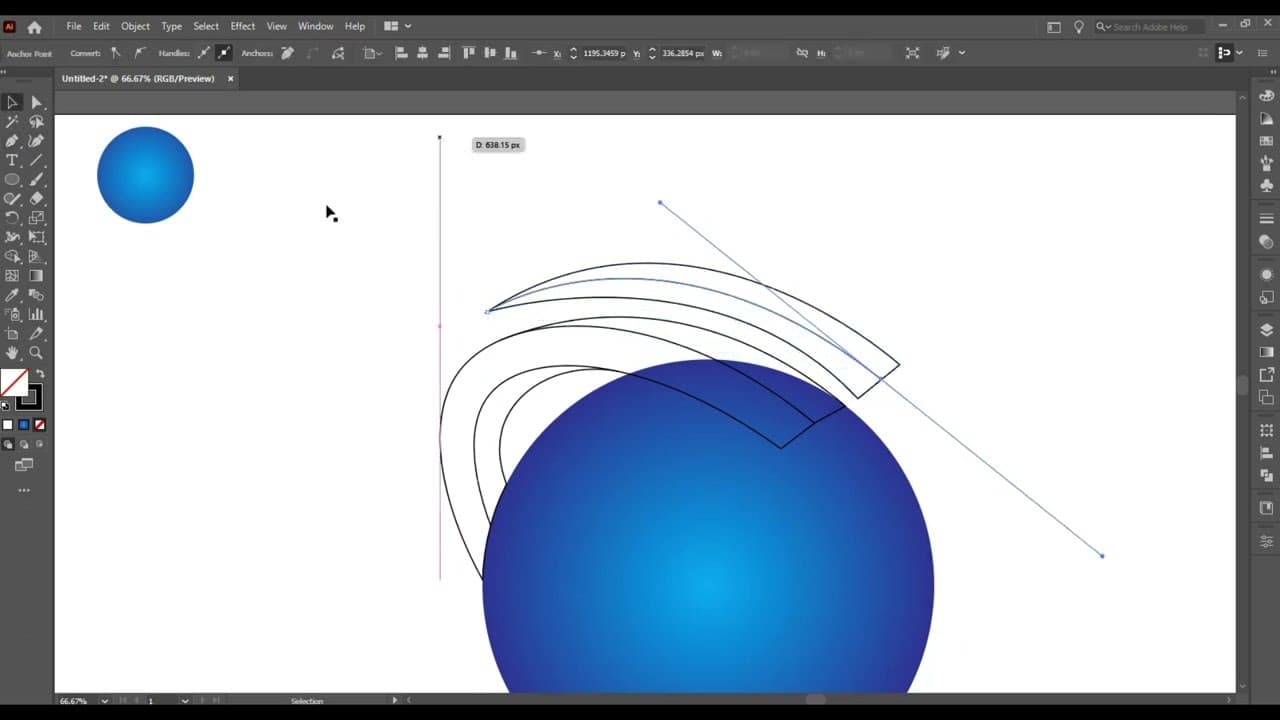
Task: Select the Direct Selection tool
Action: 37,102
